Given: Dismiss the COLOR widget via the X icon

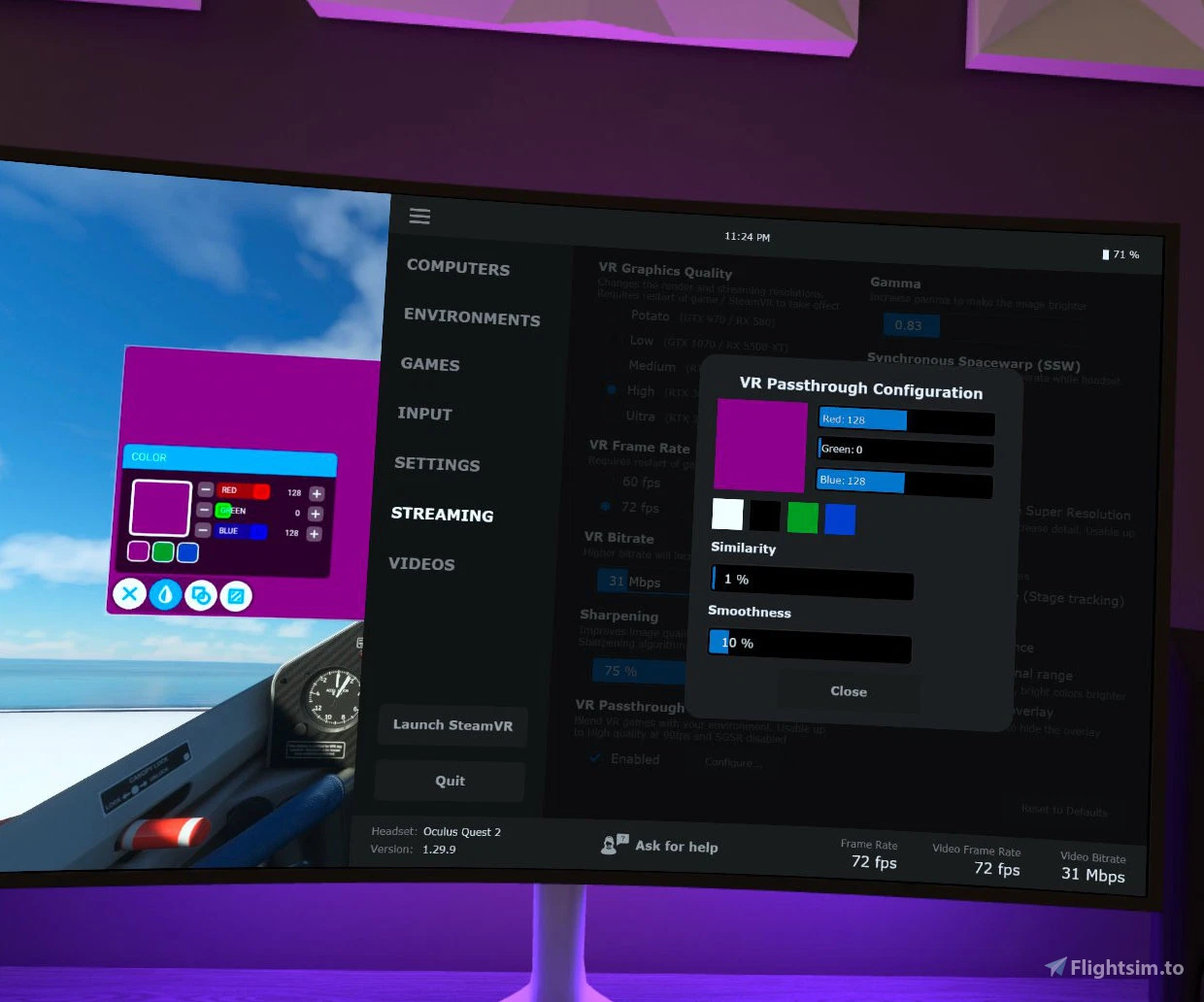Looking at the screenshot, I should click(129, 594).
